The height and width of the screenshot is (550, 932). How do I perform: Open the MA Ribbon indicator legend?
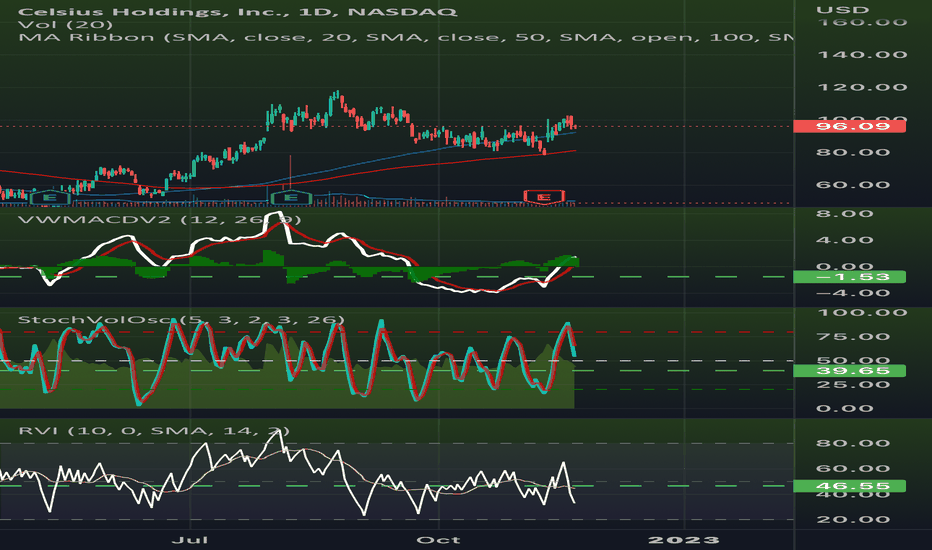coord(405,37)
